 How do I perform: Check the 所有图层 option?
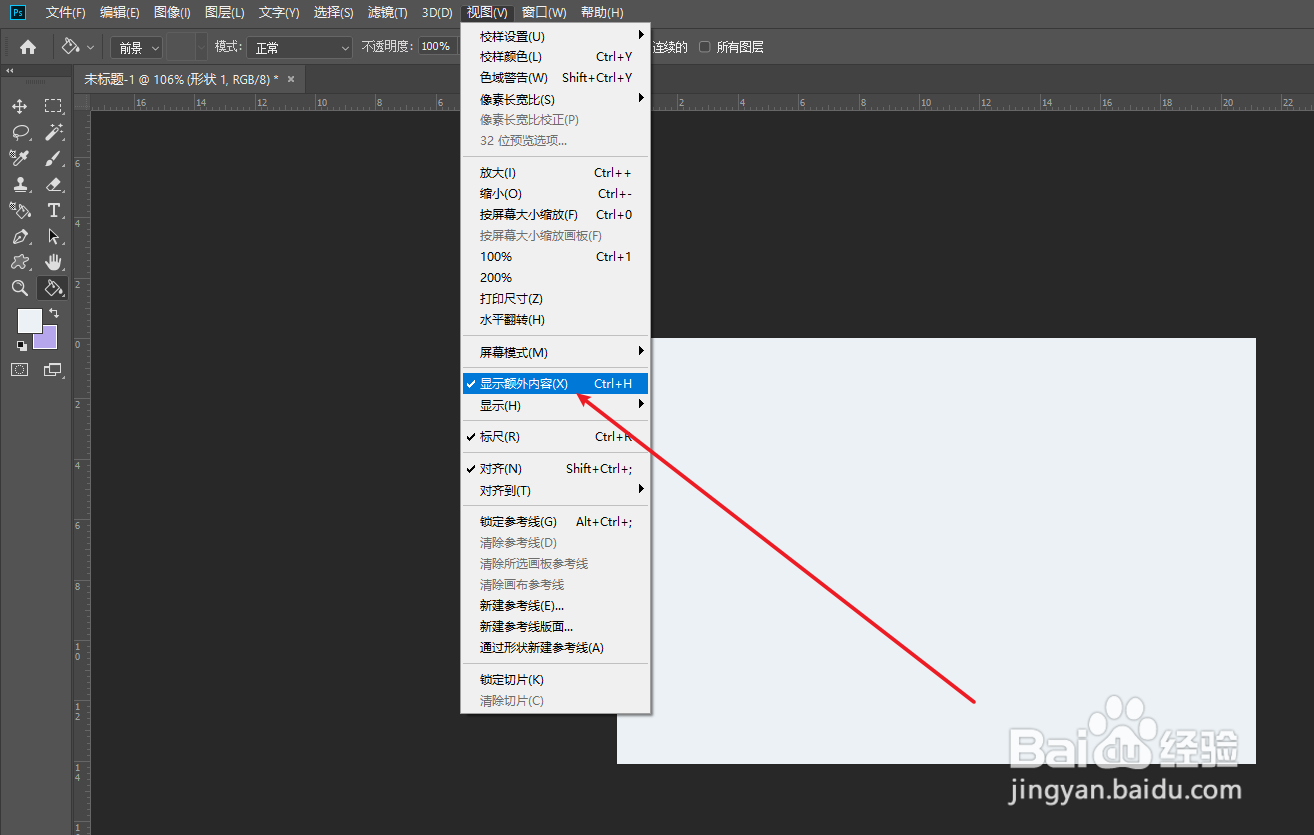pos(705,45)
